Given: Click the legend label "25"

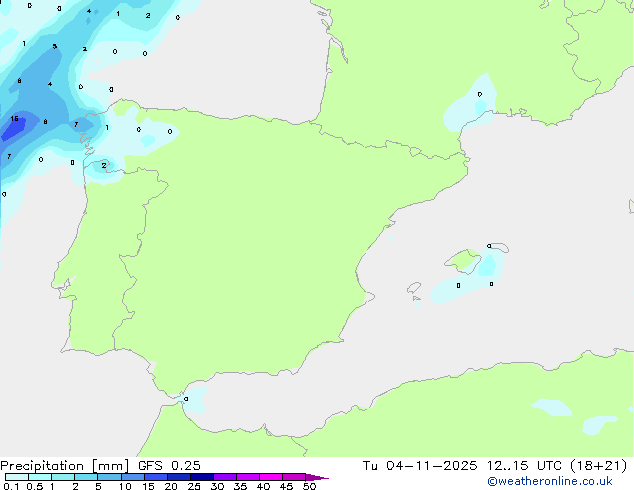Looking at the screenshot, I should point(194,486).
